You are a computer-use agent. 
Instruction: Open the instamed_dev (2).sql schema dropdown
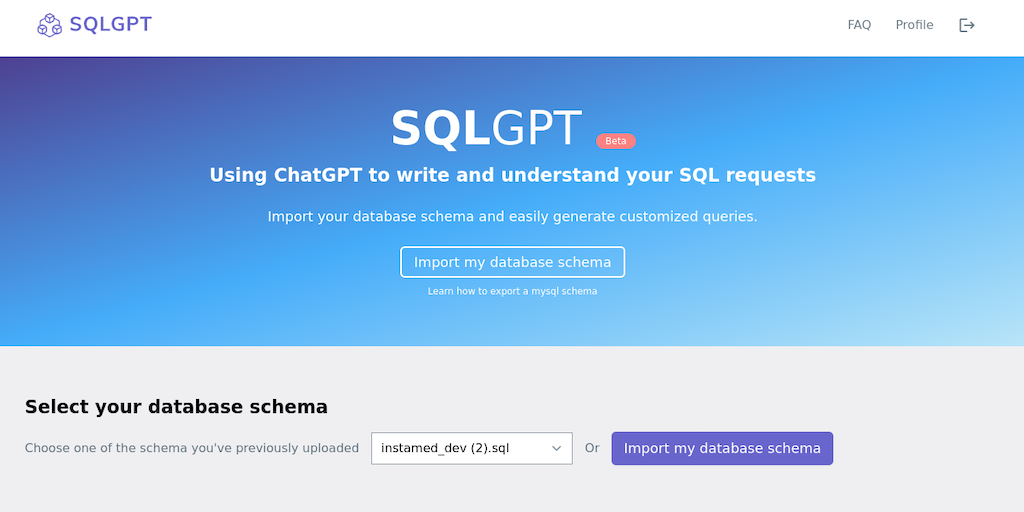pos(460,448)
